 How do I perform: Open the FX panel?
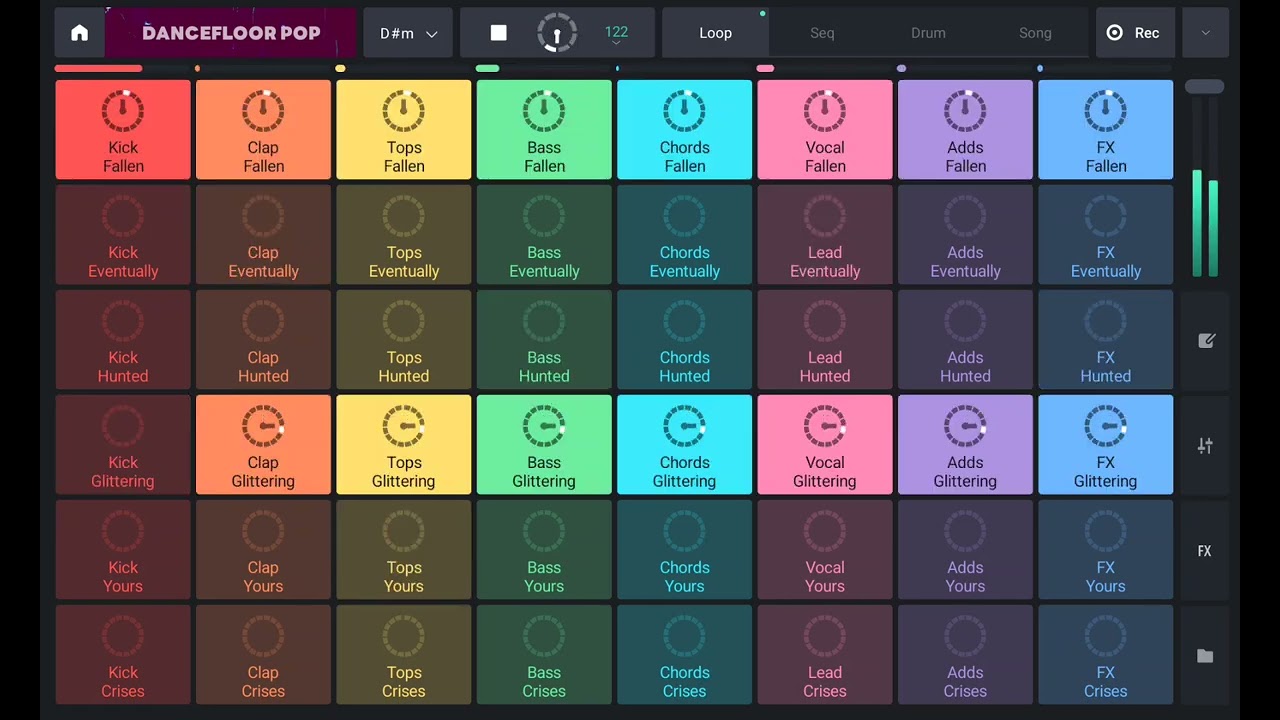click(1205, 551)
